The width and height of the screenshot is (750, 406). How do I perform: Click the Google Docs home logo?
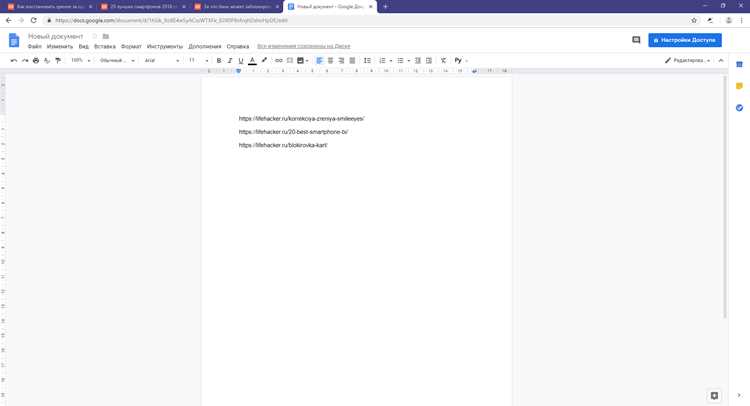(x=14, y=40)
